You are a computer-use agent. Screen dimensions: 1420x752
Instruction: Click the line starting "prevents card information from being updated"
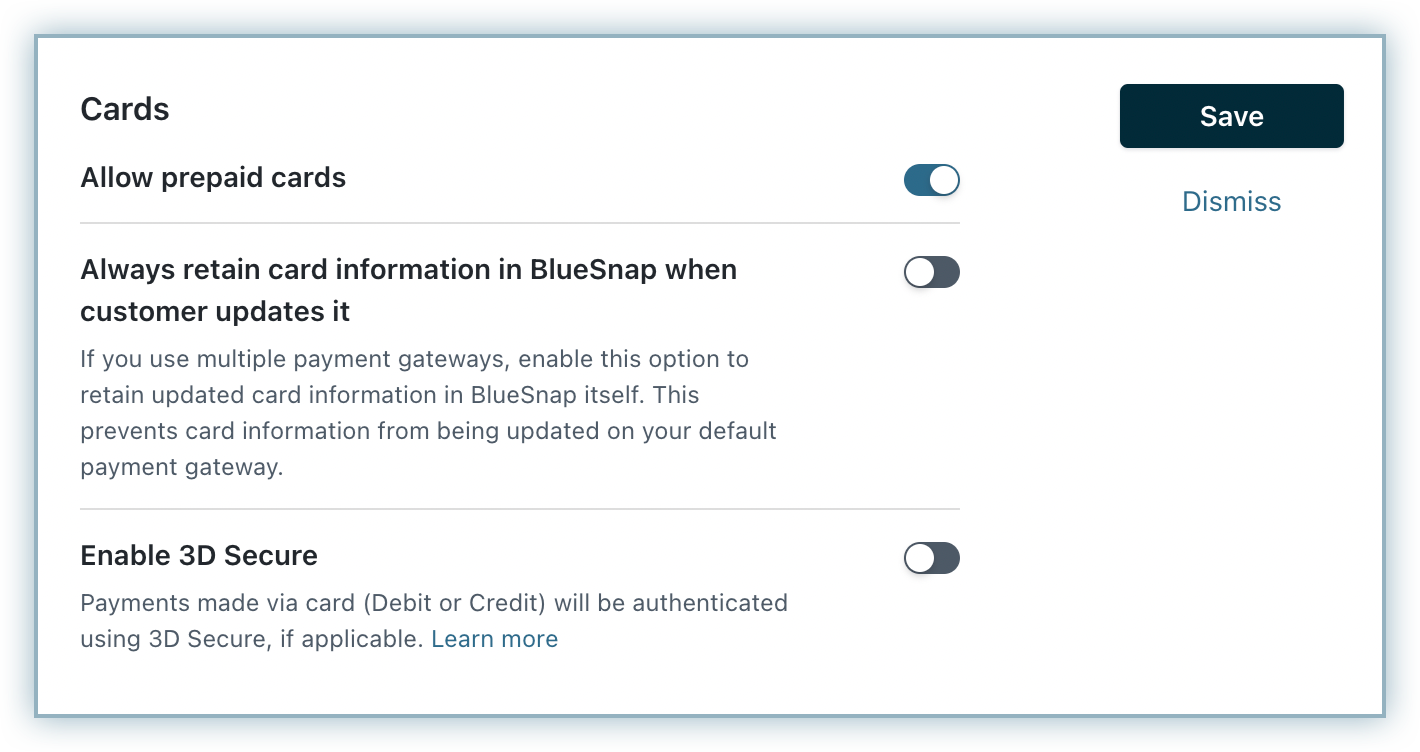point(428,432)
